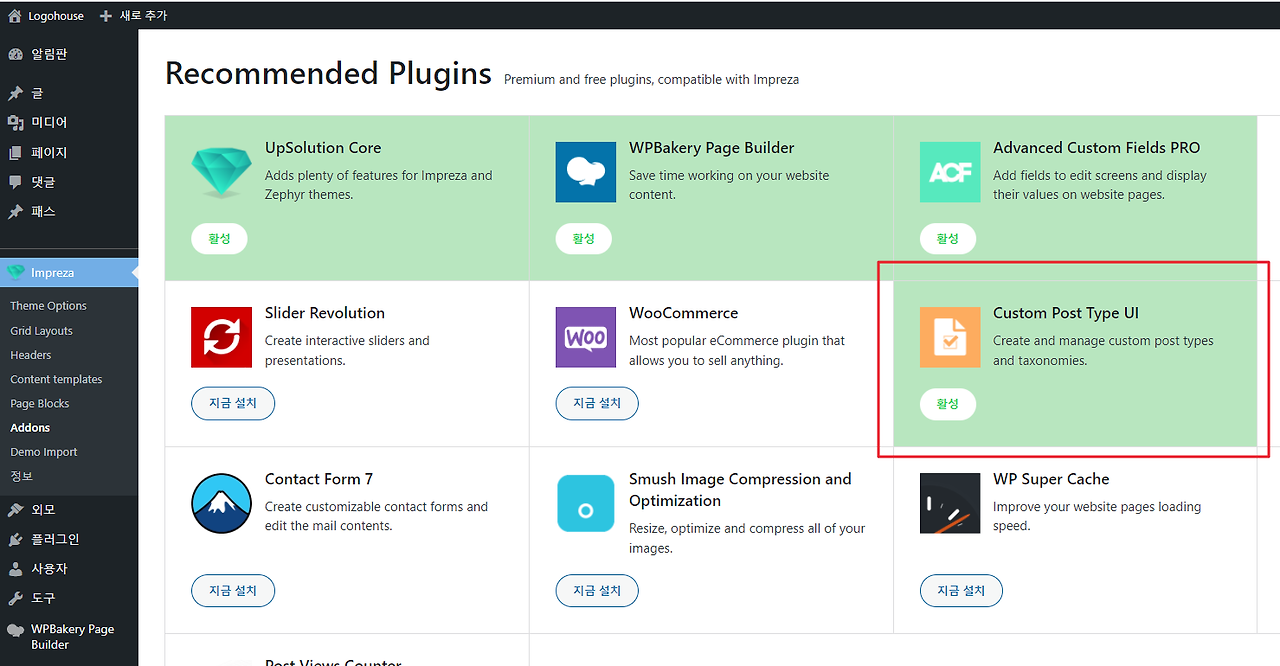Click the Custom Post Type UI logo

pyautogui.click(x=950, y=338)
